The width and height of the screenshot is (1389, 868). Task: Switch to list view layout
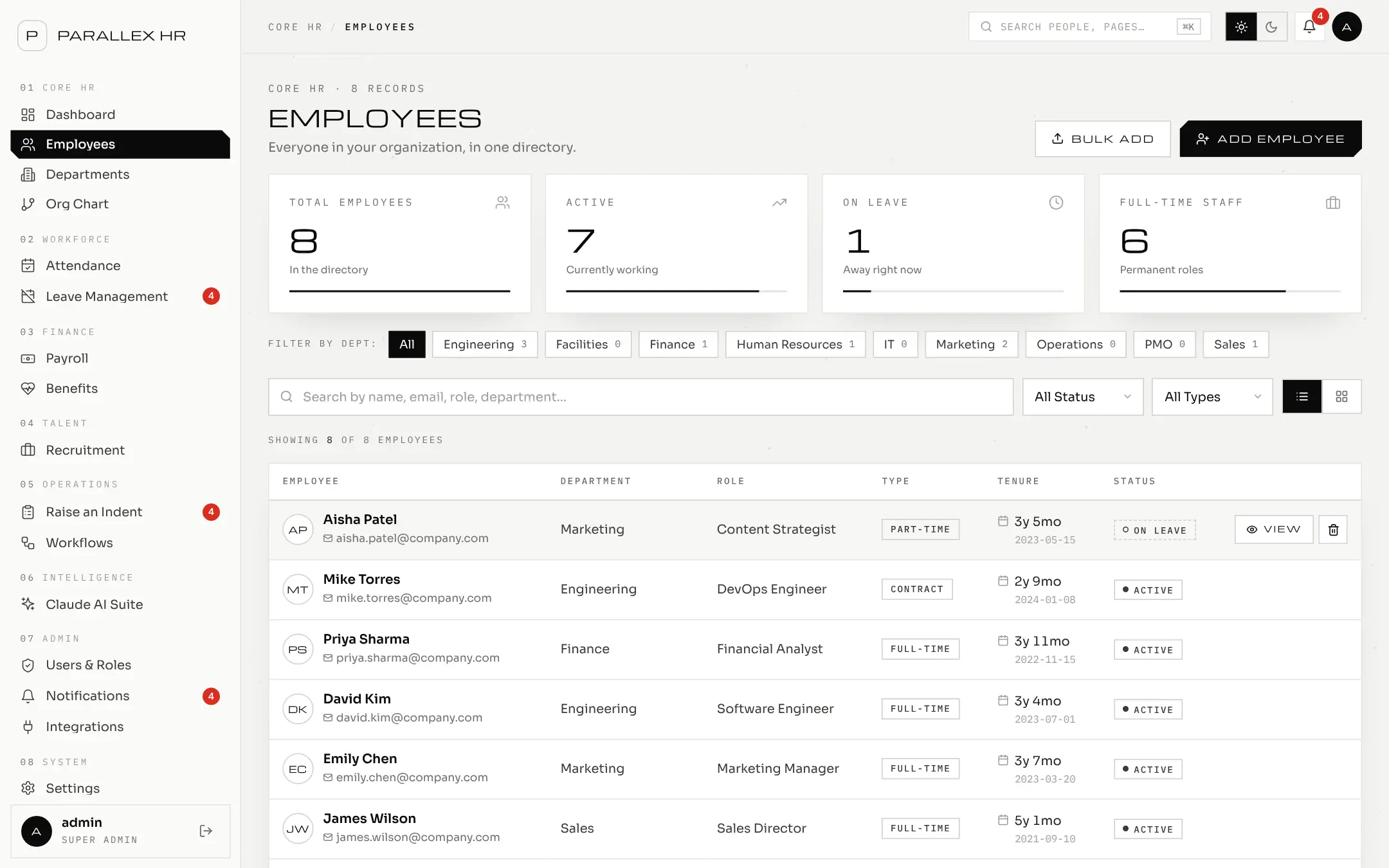pos(1302,397)
